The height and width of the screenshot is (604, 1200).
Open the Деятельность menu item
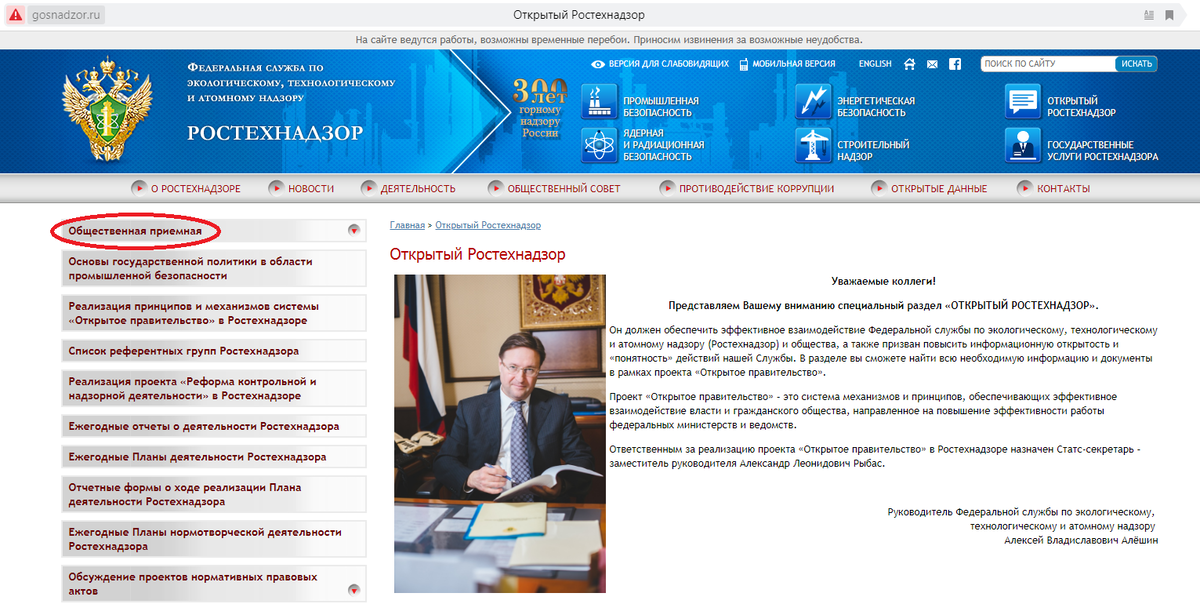pos(418,189)
